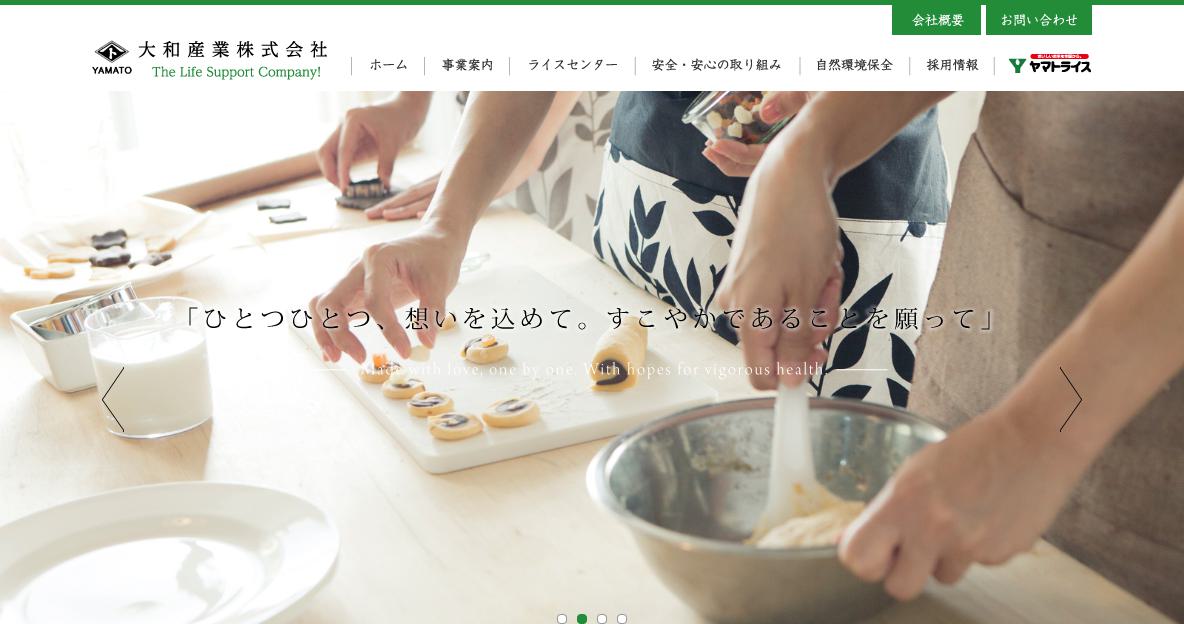
Task: Advance carousel with right arrow
Action: (1071, 400)
